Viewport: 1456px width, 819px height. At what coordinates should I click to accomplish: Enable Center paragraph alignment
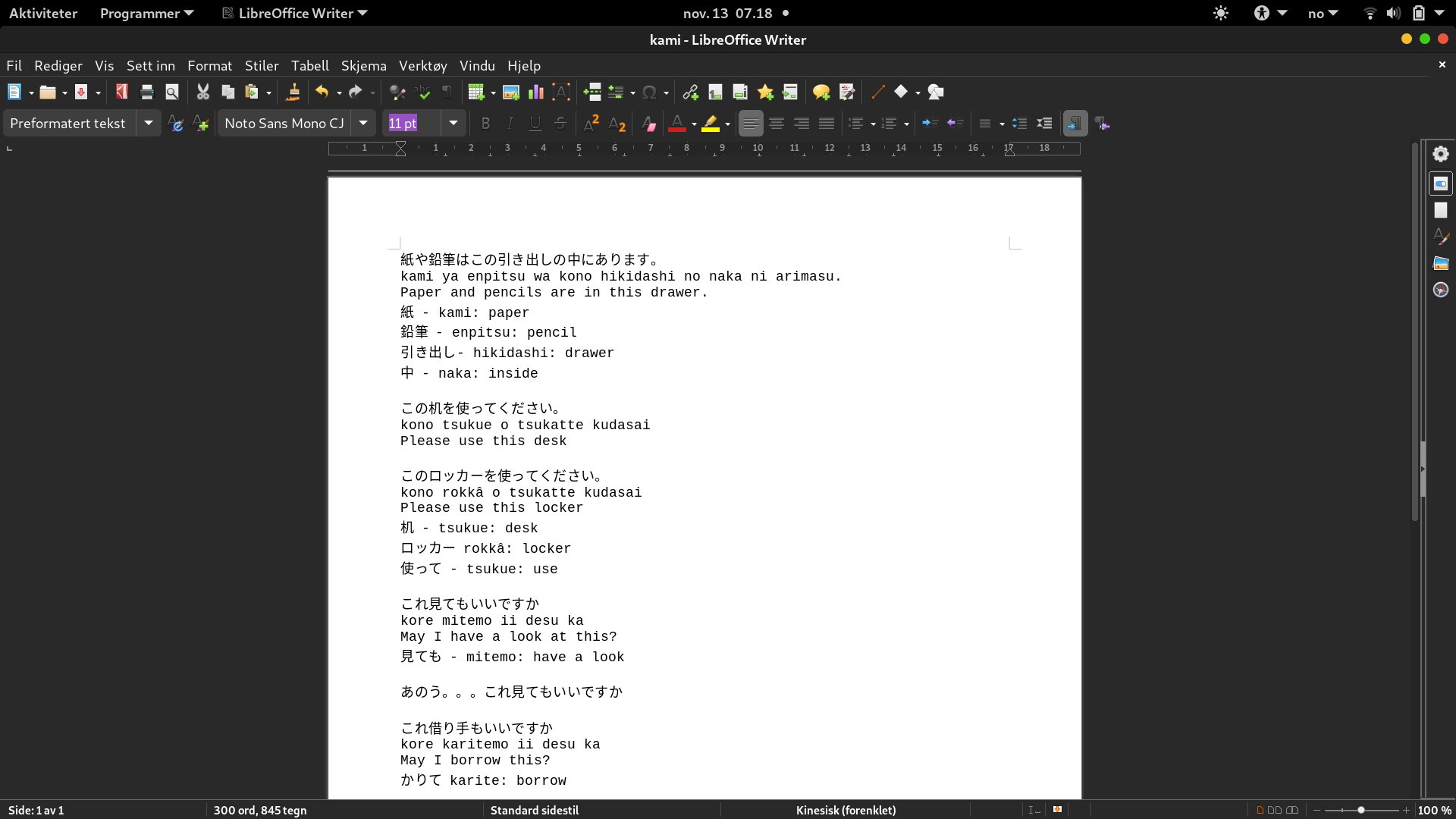(x=777, y=124)
